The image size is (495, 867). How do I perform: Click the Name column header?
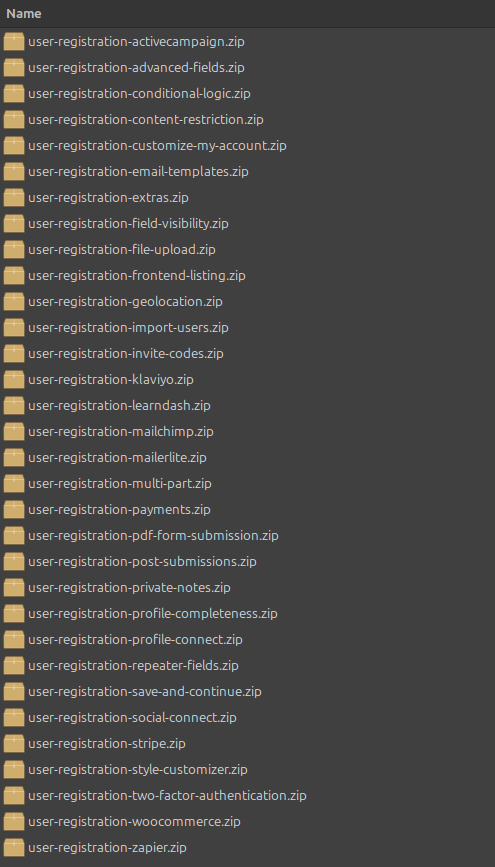click(x=247, y=14)
